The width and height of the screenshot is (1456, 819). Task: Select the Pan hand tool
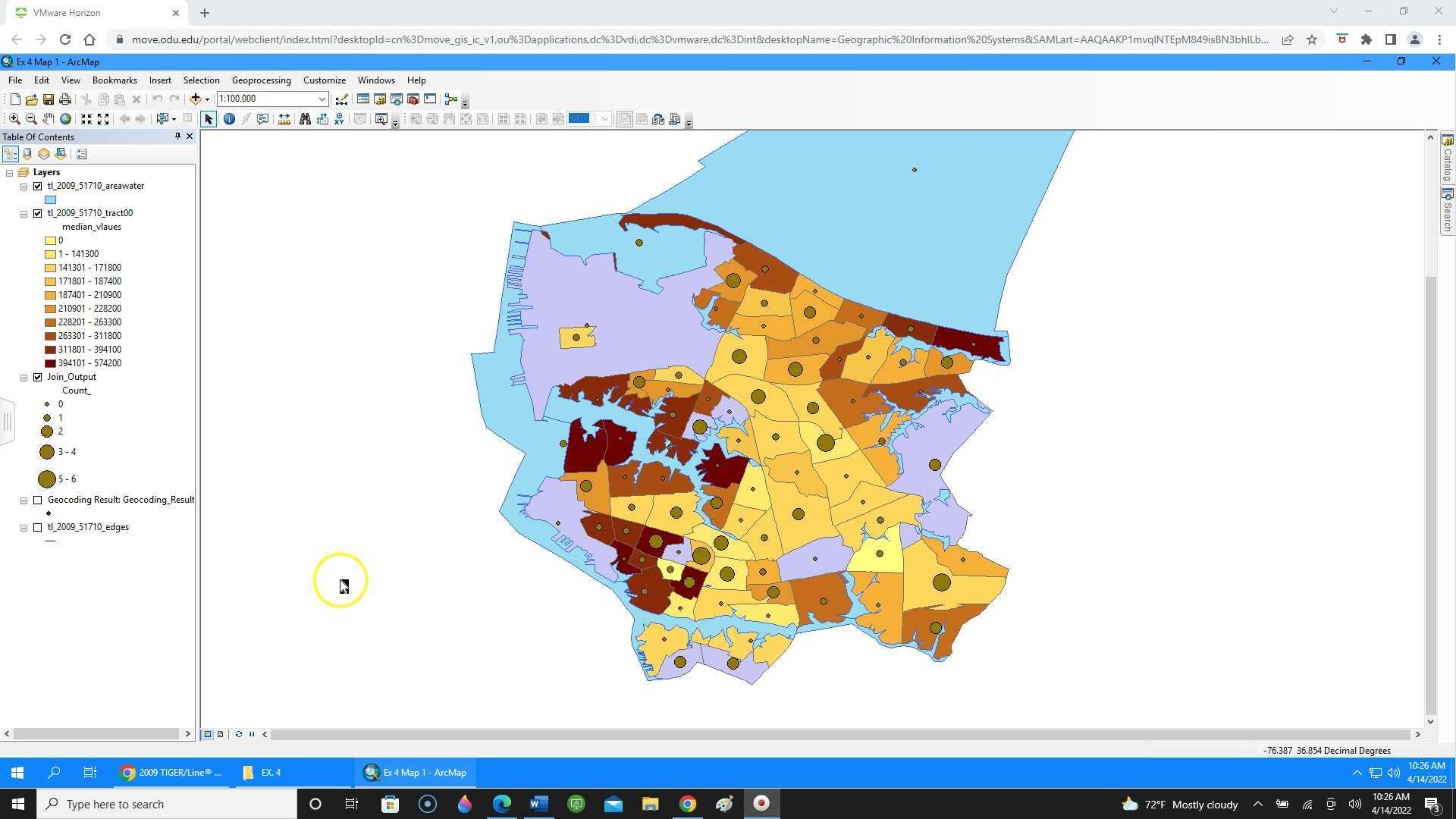pos(49,119)
